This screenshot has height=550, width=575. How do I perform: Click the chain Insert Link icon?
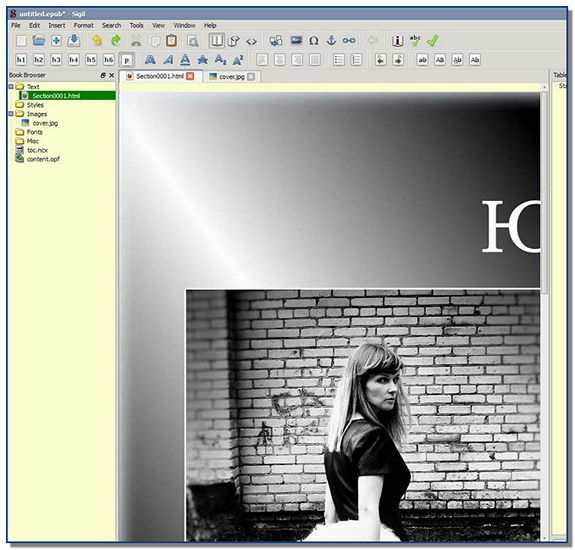tap(349, 41)
